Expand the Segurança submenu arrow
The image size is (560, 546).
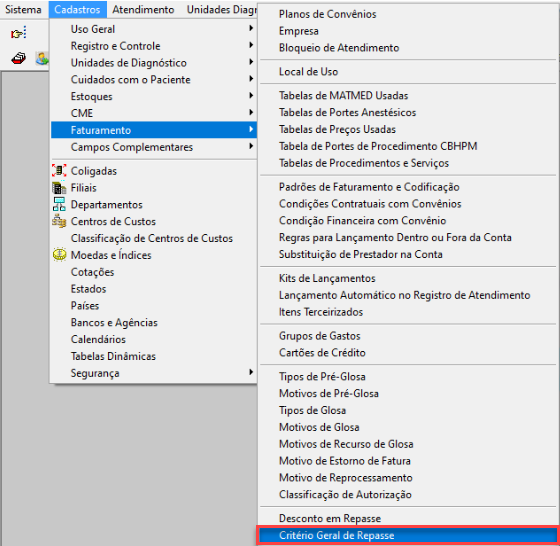coord(251,372)
